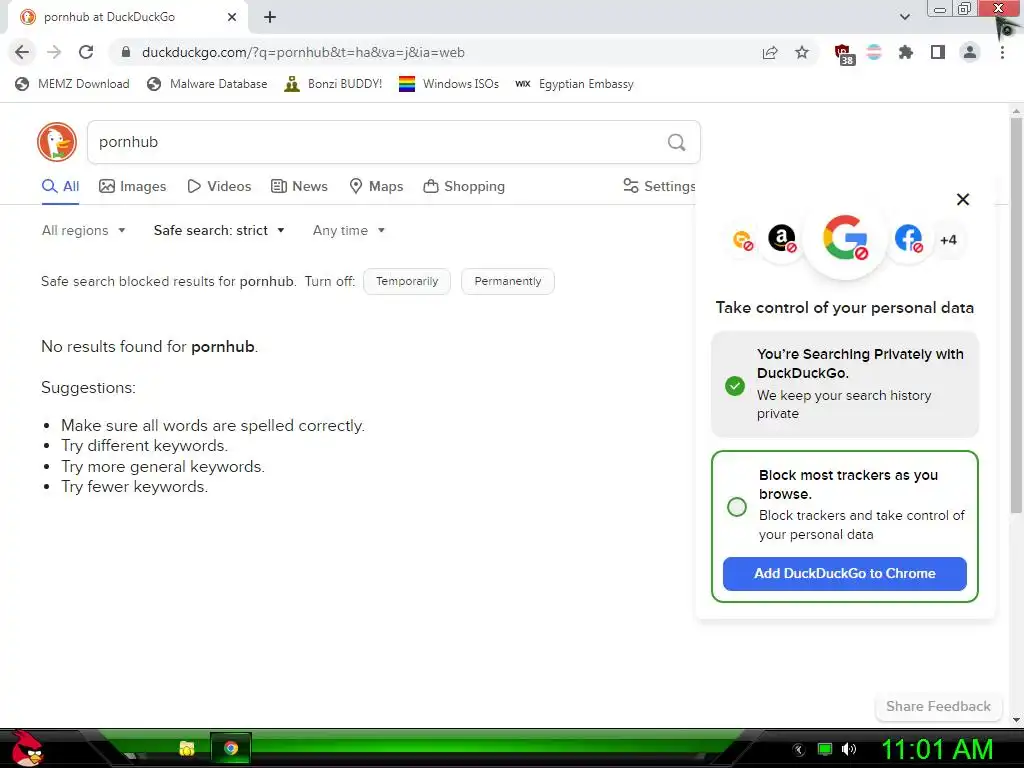
Task: Open the Safe search: strict dropdown
Action: click(x=219, y=231)
